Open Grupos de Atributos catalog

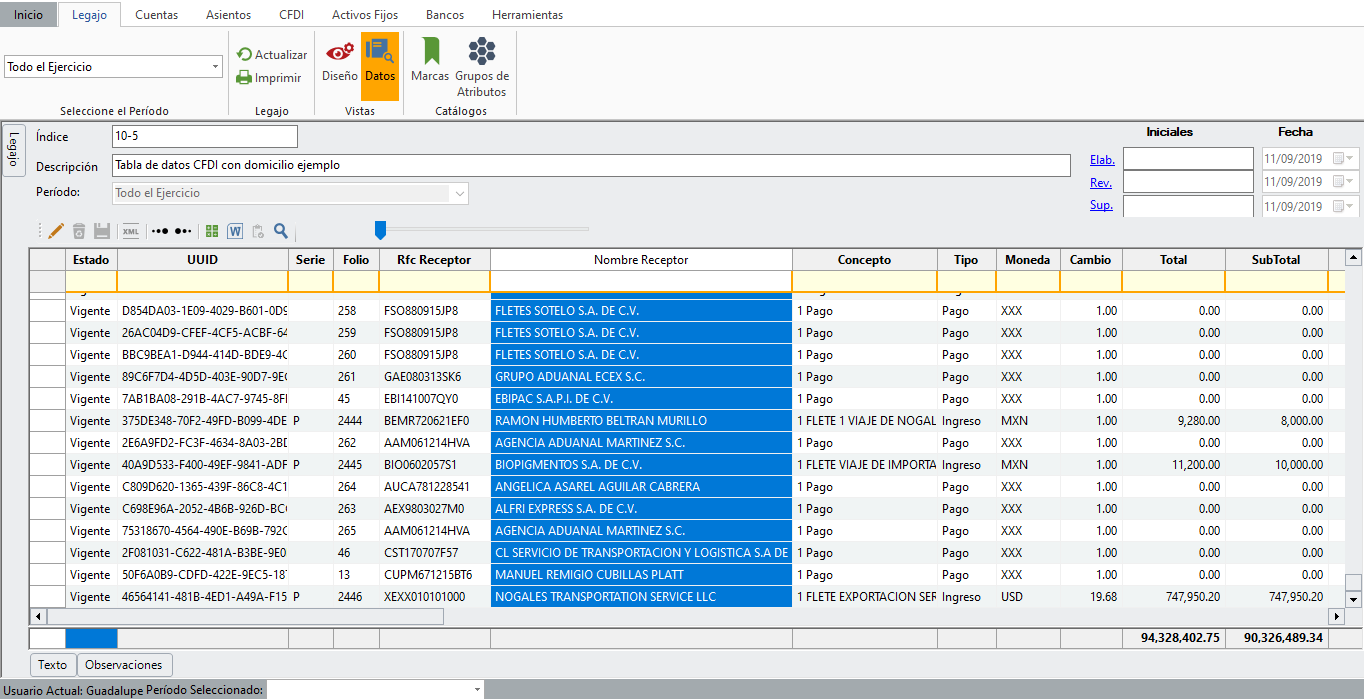click(x=482, y=68)
